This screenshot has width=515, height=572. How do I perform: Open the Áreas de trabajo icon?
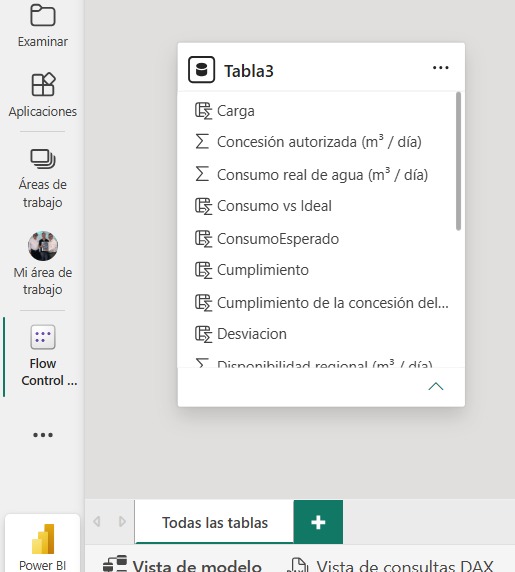coord(43,159)
